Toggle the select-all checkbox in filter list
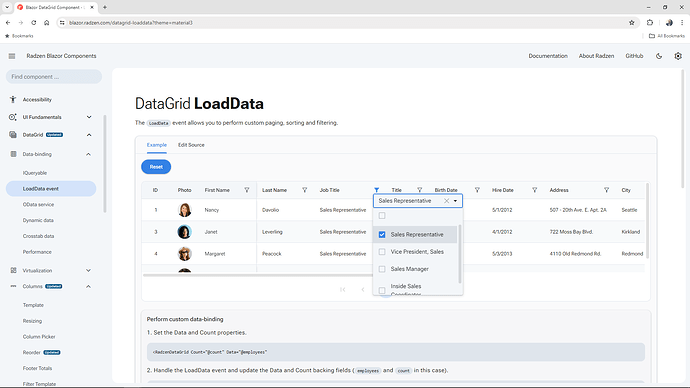The width and height of the screenshot is (690, 388). [382, 216]
